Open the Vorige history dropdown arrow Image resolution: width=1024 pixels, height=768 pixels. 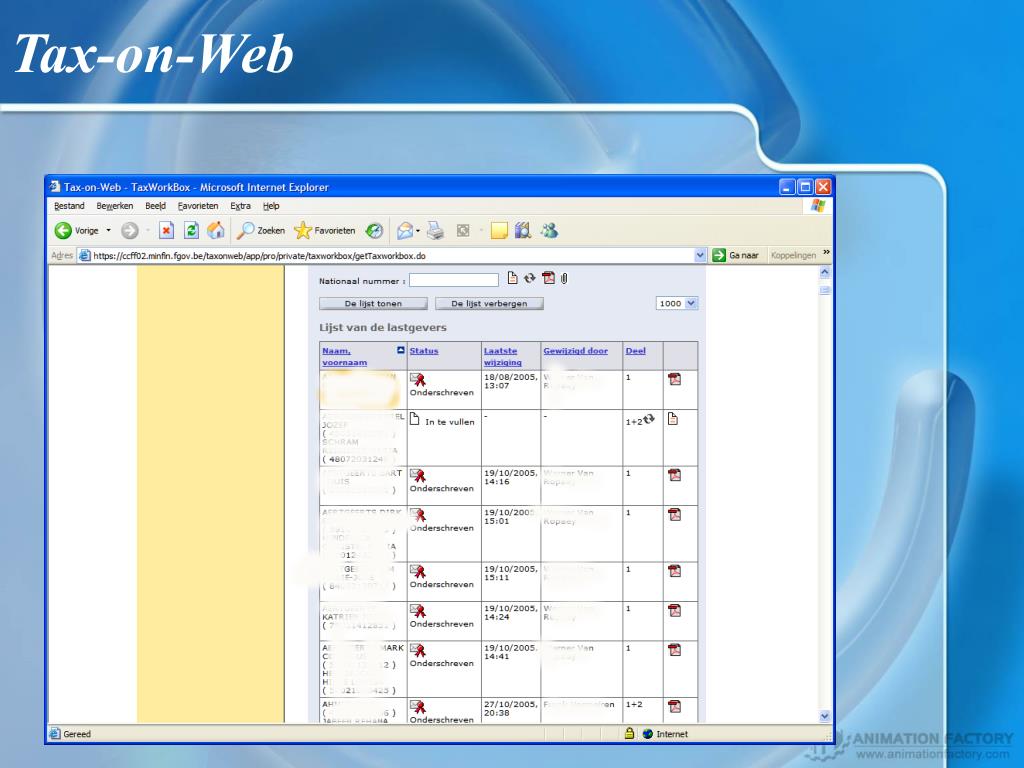coord(108,231)
